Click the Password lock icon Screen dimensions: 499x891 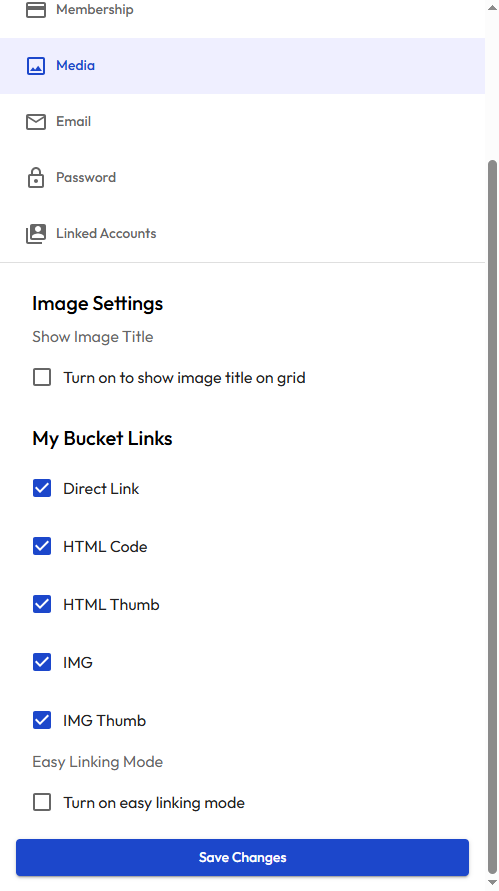[x=36, y=177]
